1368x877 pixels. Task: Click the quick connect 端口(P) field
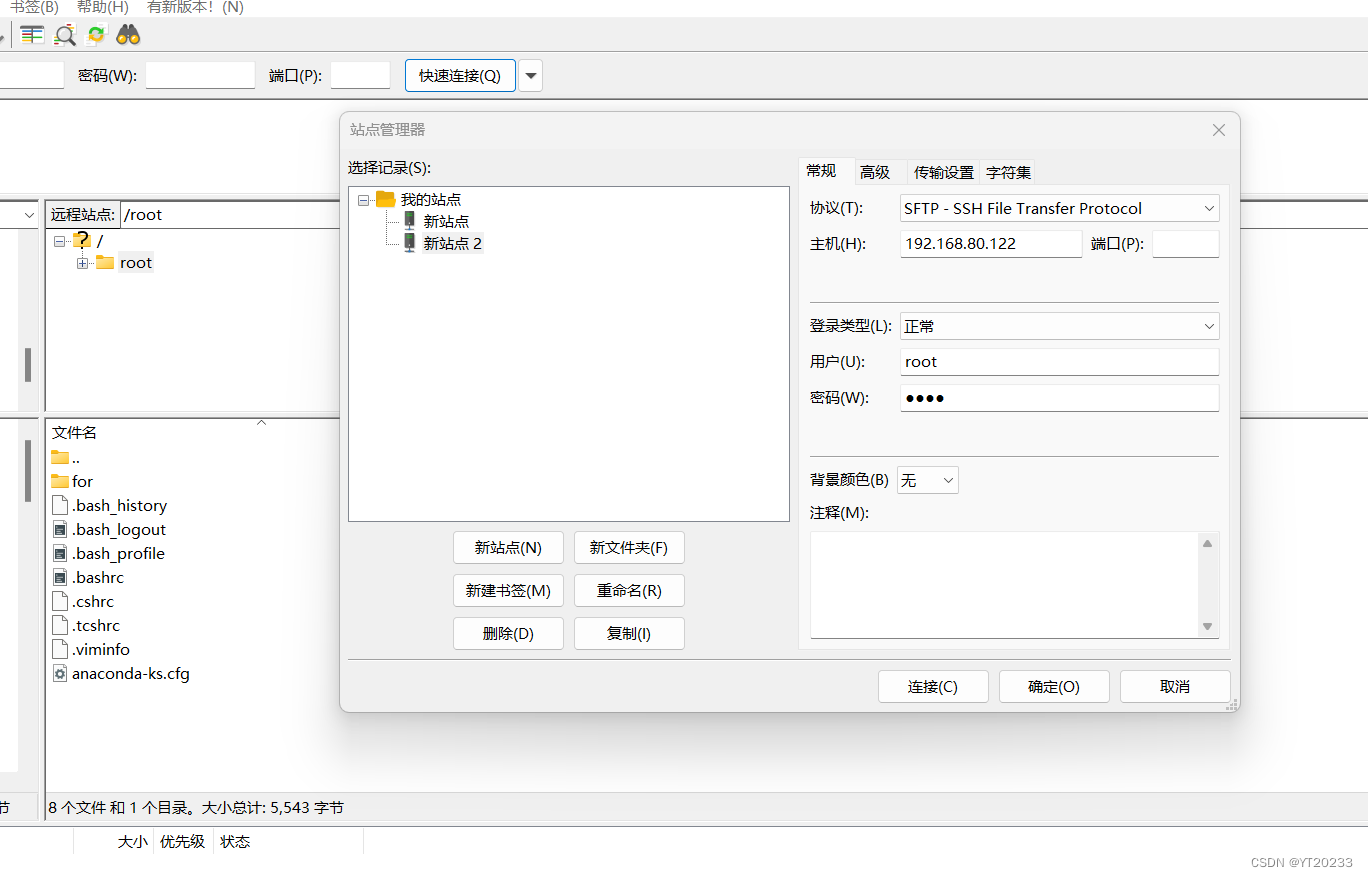(360, 75)
